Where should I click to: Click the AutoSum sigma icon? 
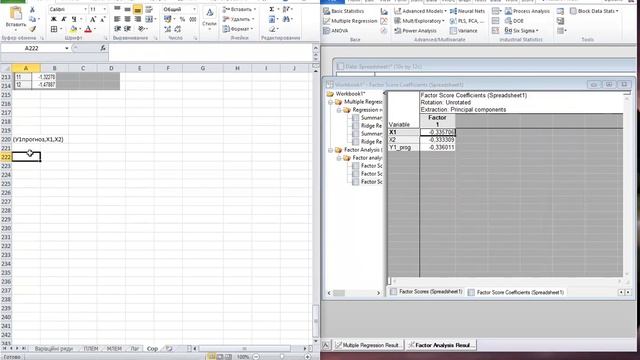click(272, 9)
